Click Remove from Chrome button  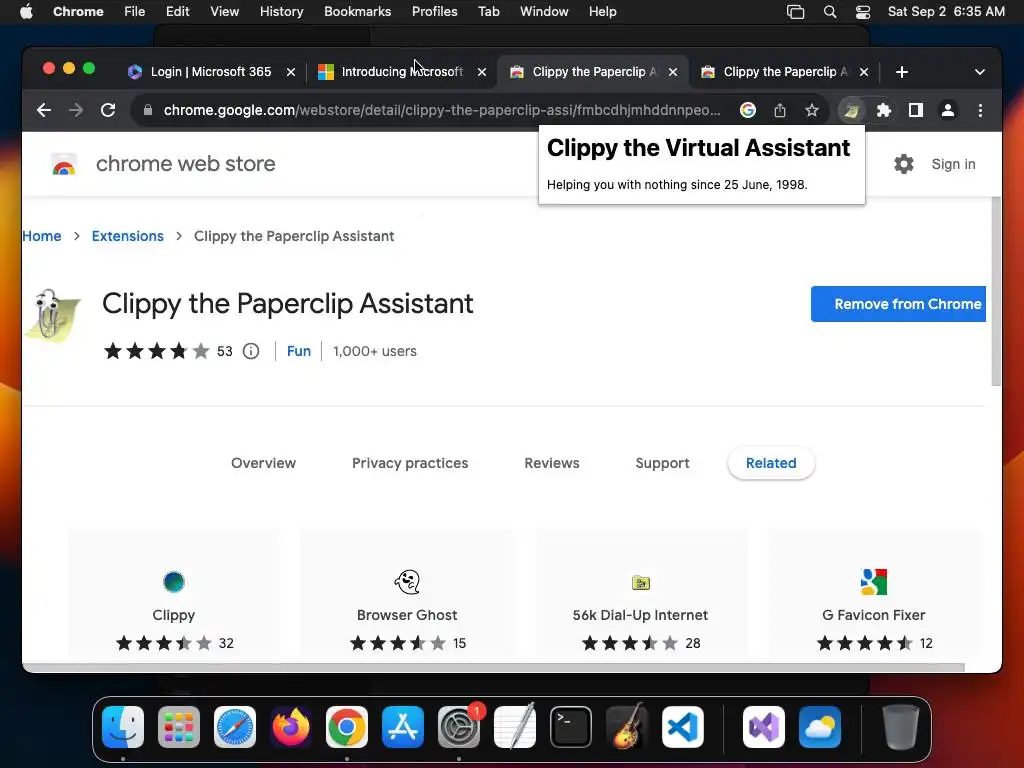click(899, 304)
